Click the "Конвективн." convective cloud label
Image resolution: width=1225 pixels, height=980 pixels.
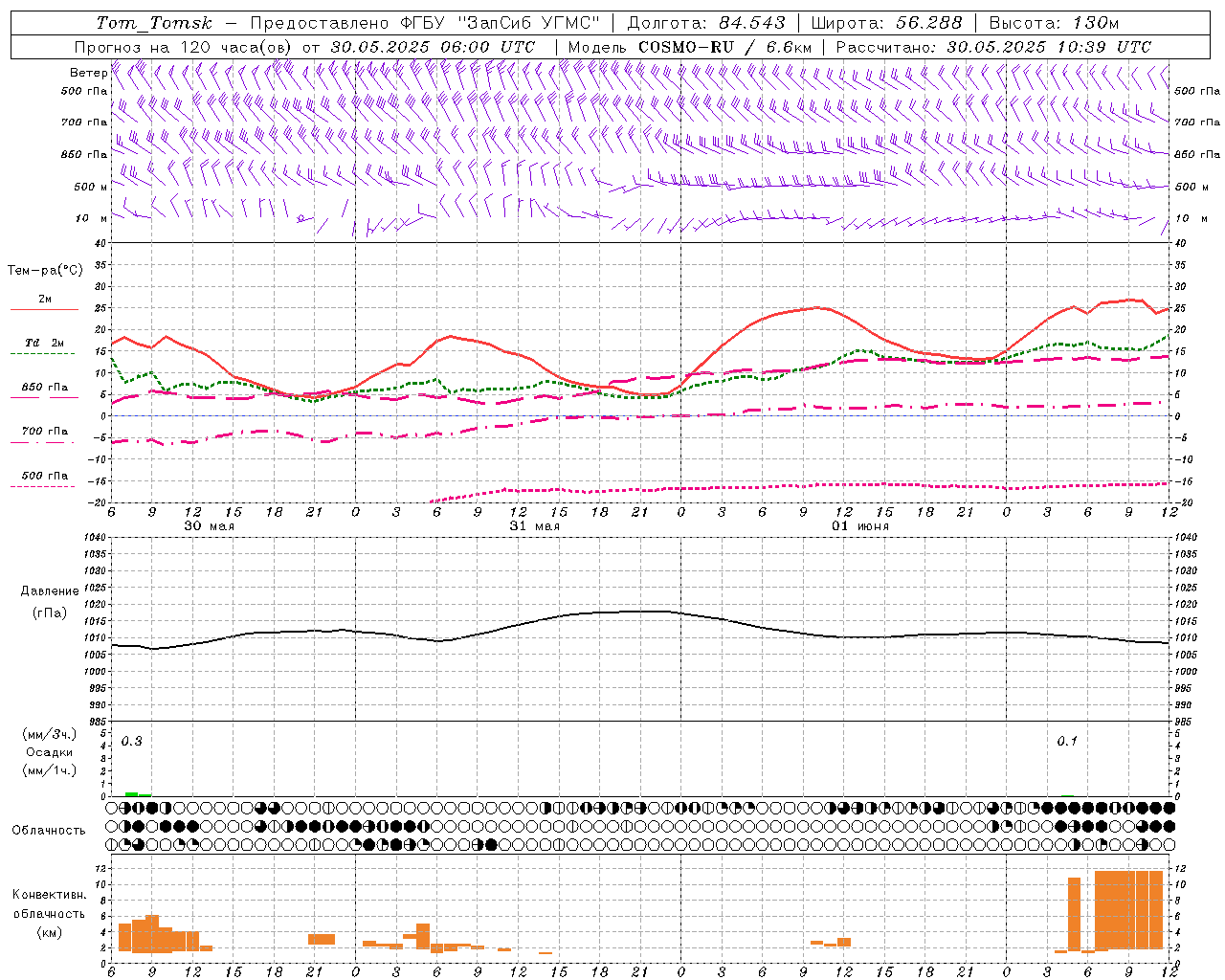(x=49, y=895)
